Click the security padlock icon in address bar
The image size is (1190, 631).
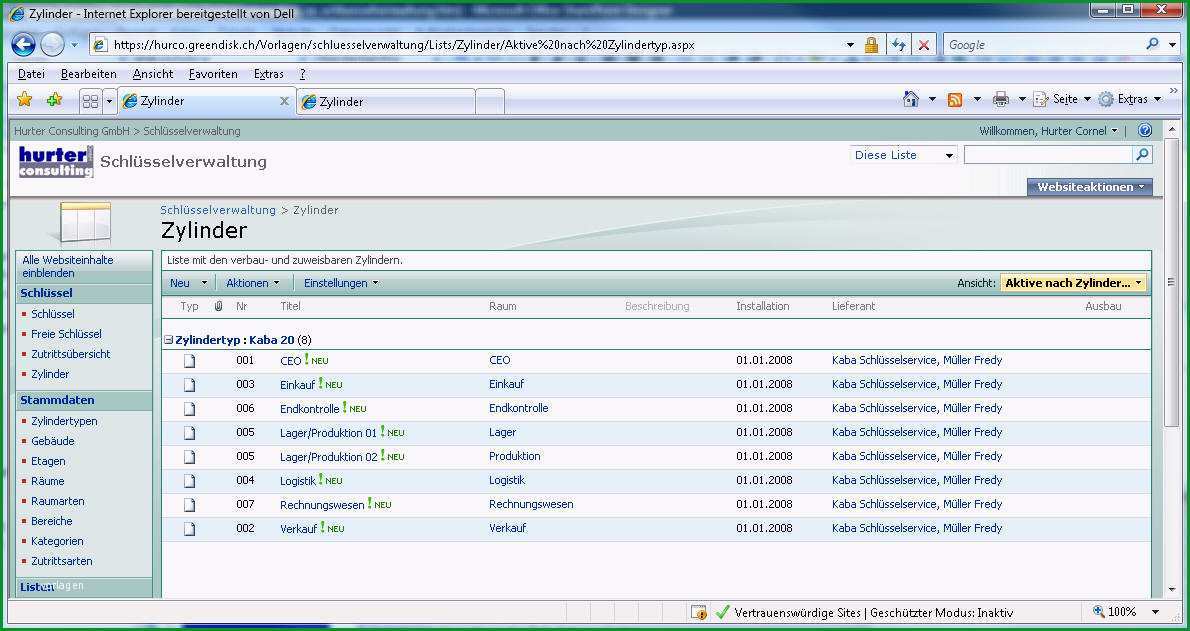point(871,45)
